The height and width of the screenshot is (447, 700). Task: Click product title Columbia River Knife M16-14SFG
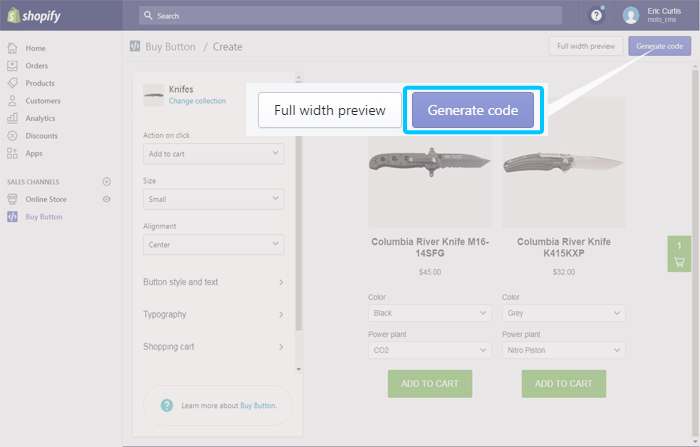click(429, 247)
